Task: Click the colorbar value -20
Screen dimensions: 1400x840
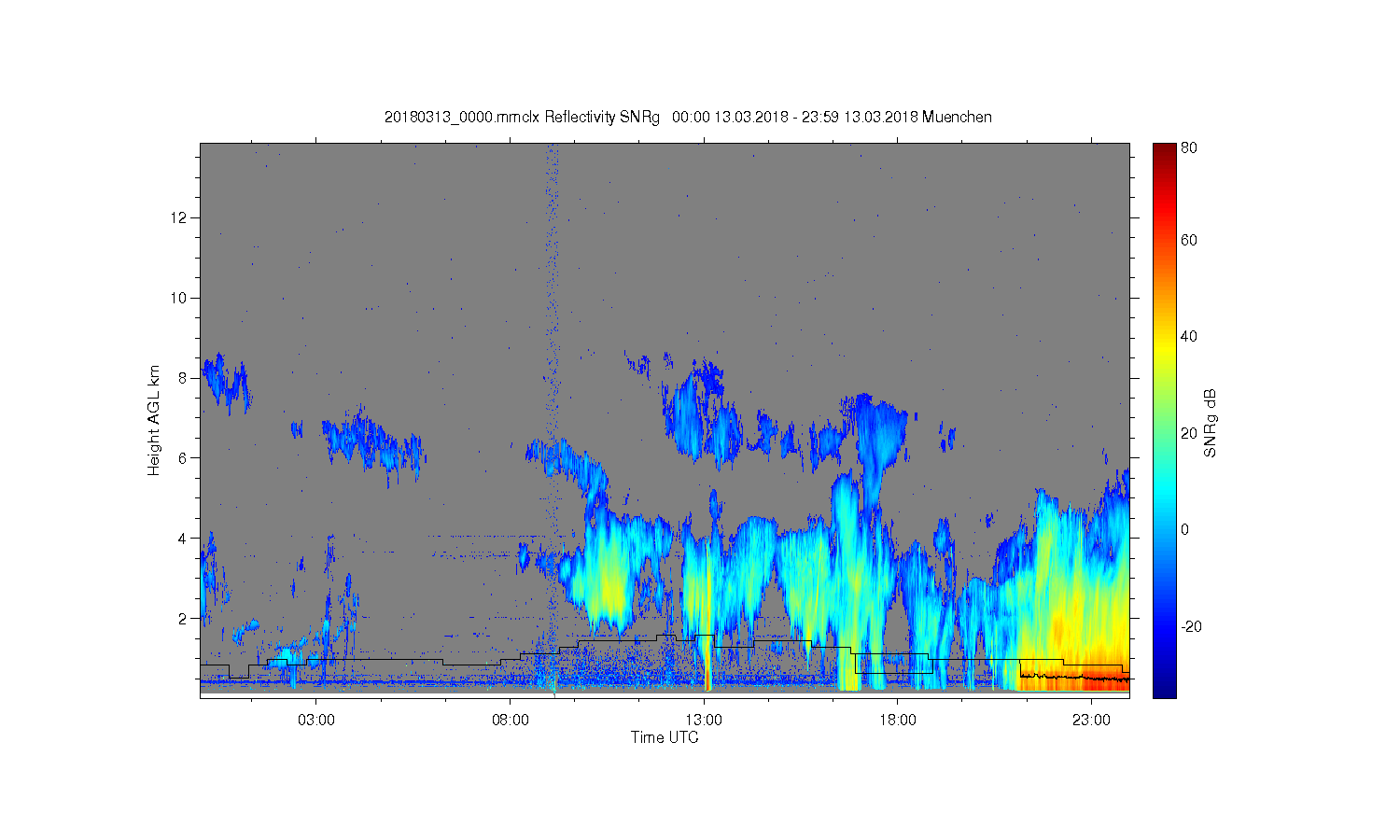Action: click(1191, 626)
